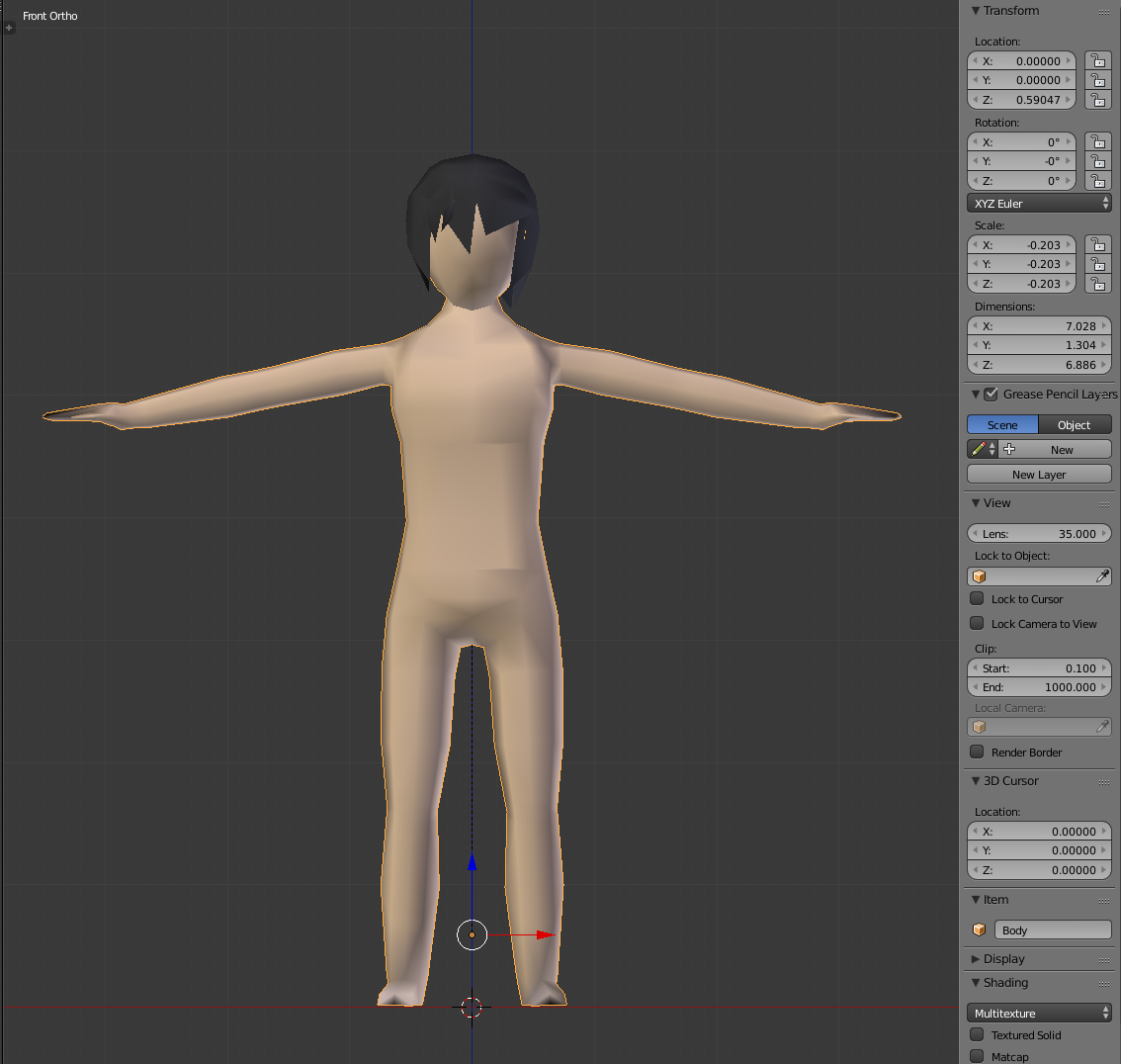Viewport: 1121px width, 1064px height.
Task: Enable Lock Camera to View checkbox
Action: pos(977,624)
